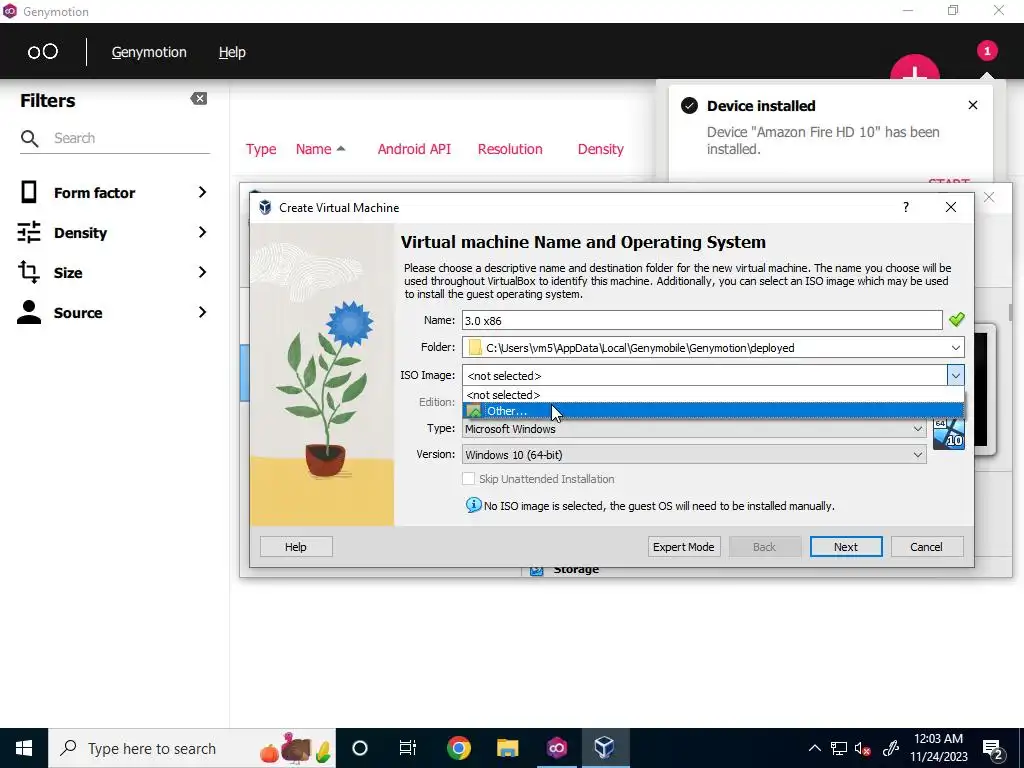1024x768 pixels.
Task: Sort by Android API column
Action: click(414, 149)
